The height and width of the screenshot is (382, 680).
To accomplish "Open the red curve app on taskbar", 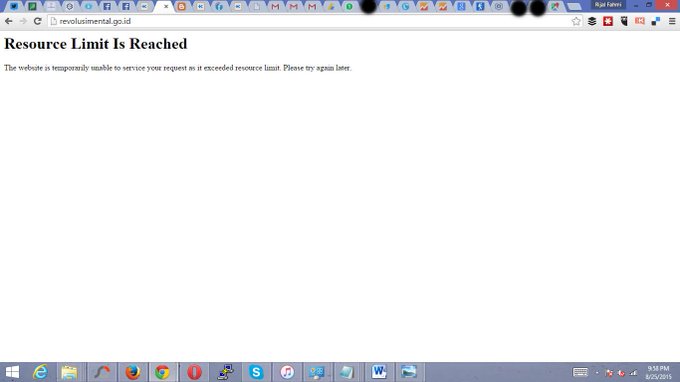I will pos(102,372).
